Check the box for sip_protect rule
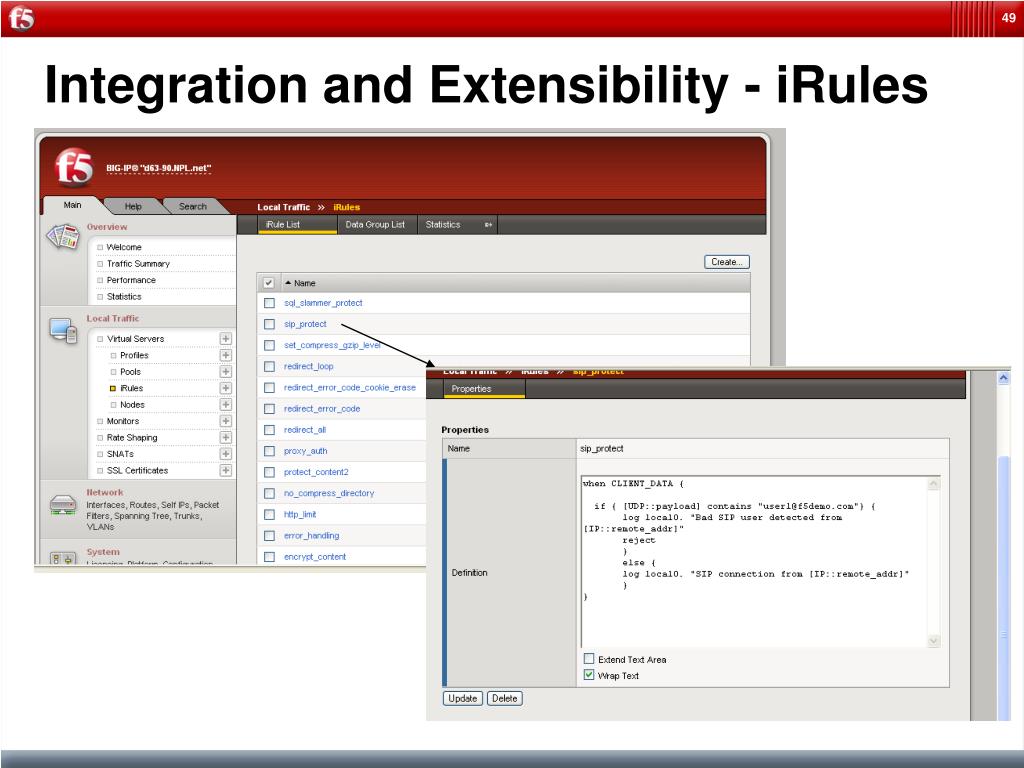This screenshot has width=1024, height=768. point(269,324)
